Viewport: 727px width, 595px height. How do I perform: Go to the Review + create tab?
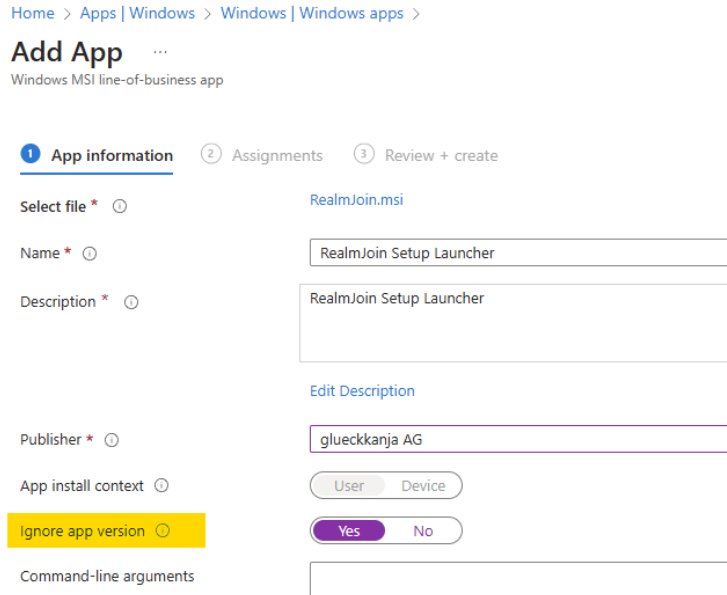click(x=440, y=156)
